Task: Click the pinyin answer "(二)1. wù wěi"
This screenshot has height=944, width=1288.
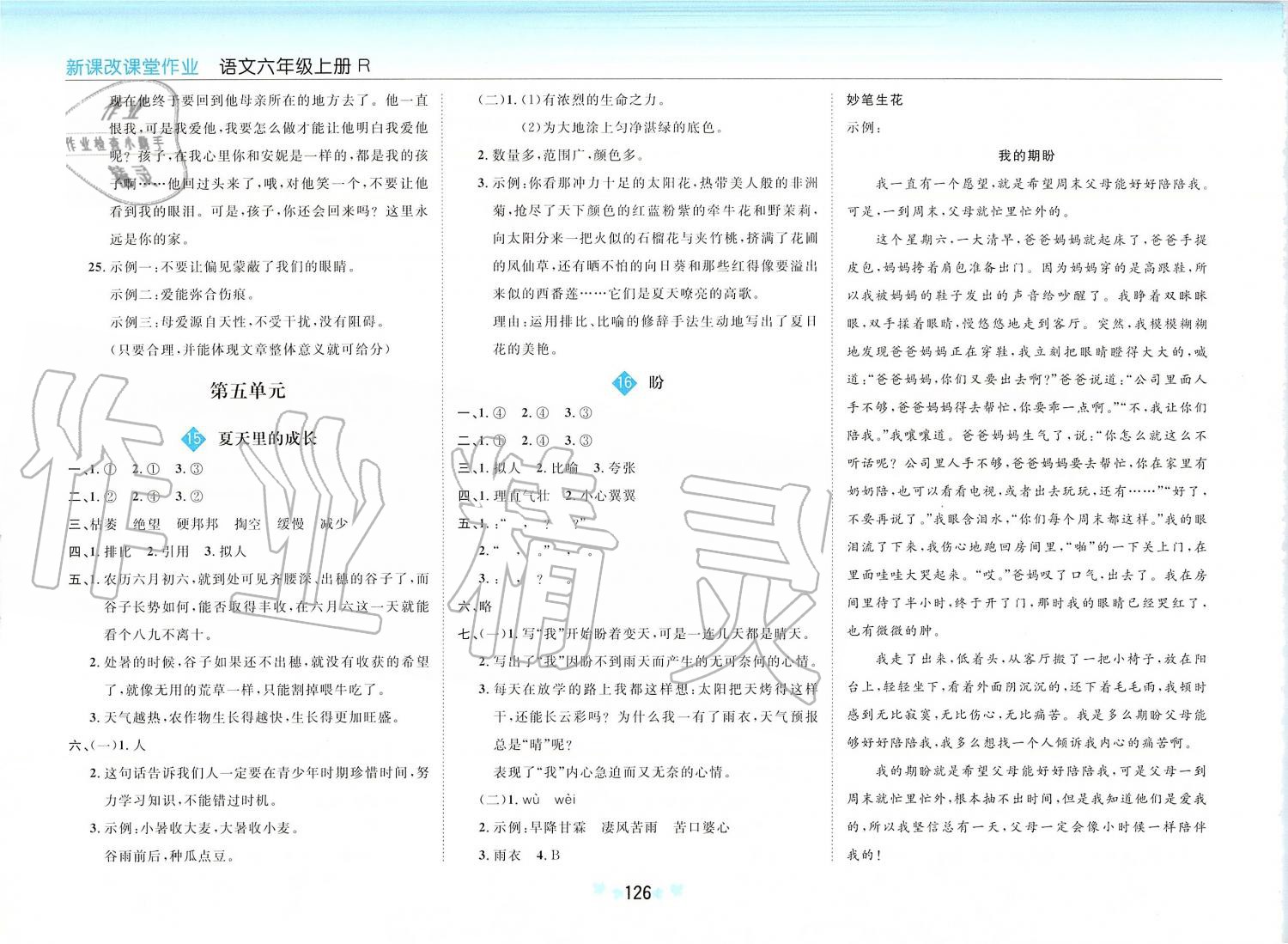Action: click(x=526, y=800)
